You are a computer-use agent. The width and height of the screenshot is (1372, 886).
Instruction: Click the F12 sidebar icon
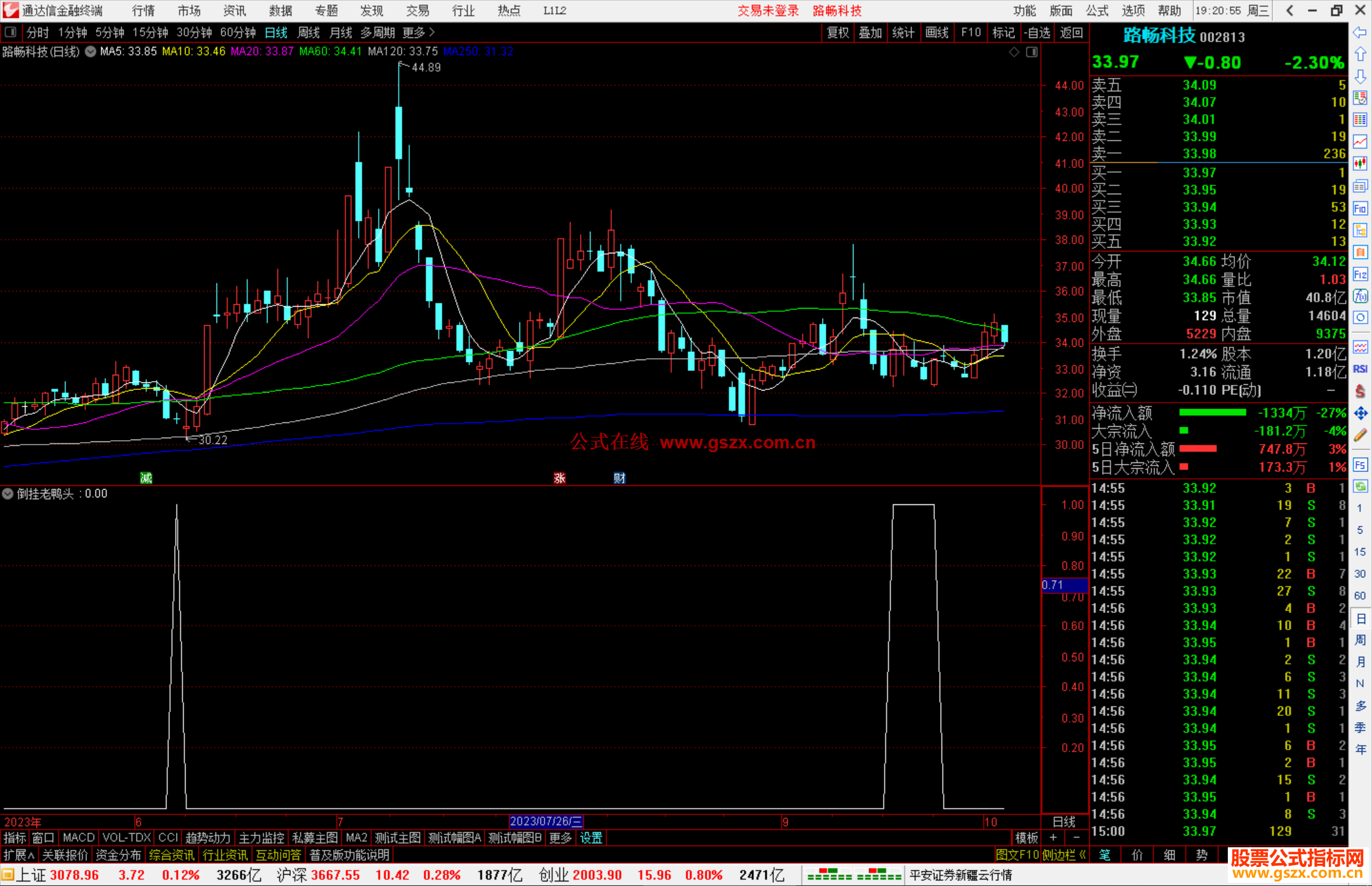1360,274
